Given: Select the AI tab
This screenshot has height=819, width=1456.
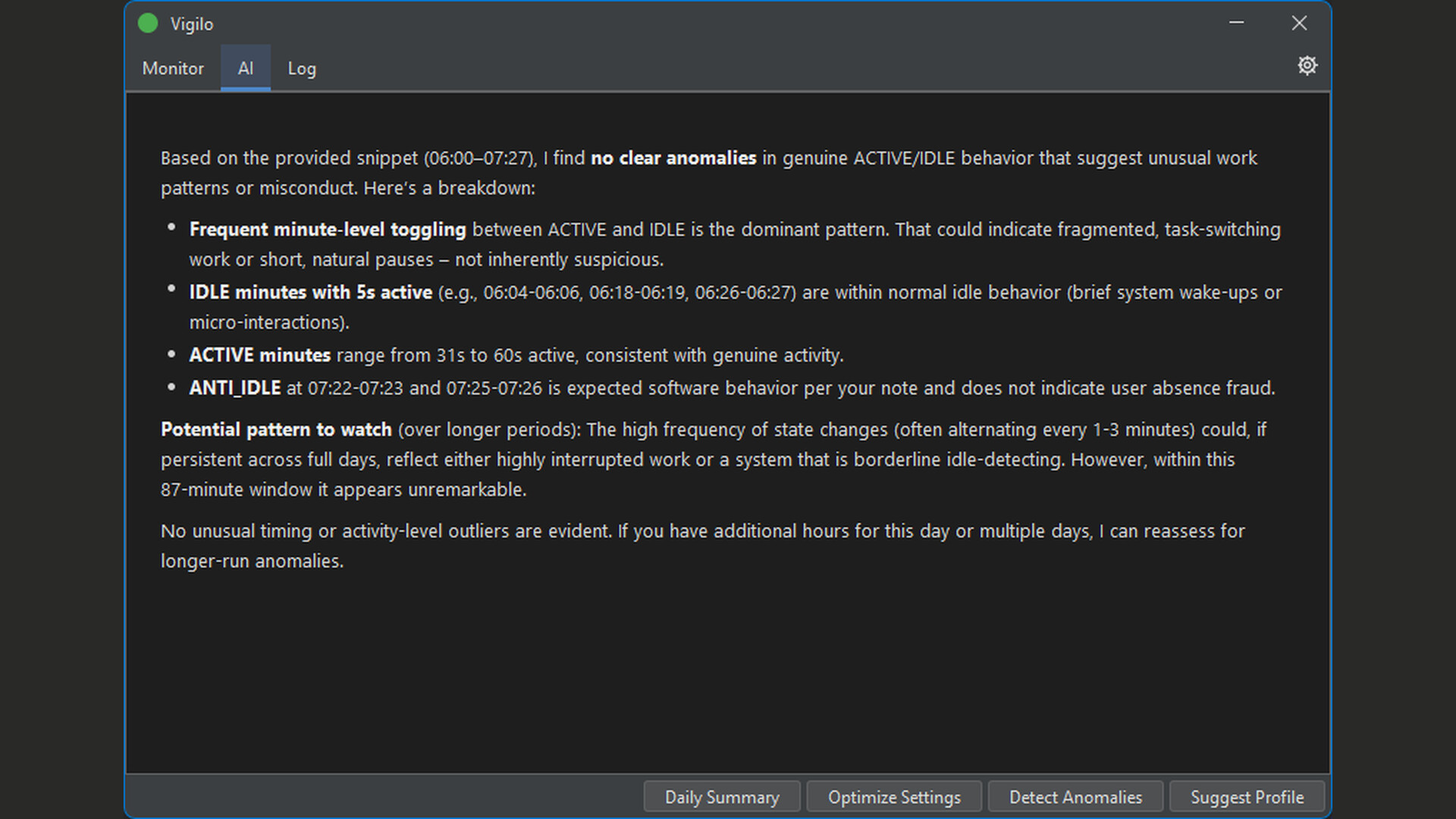Looking at the screenshot, I should click(246, 68).
